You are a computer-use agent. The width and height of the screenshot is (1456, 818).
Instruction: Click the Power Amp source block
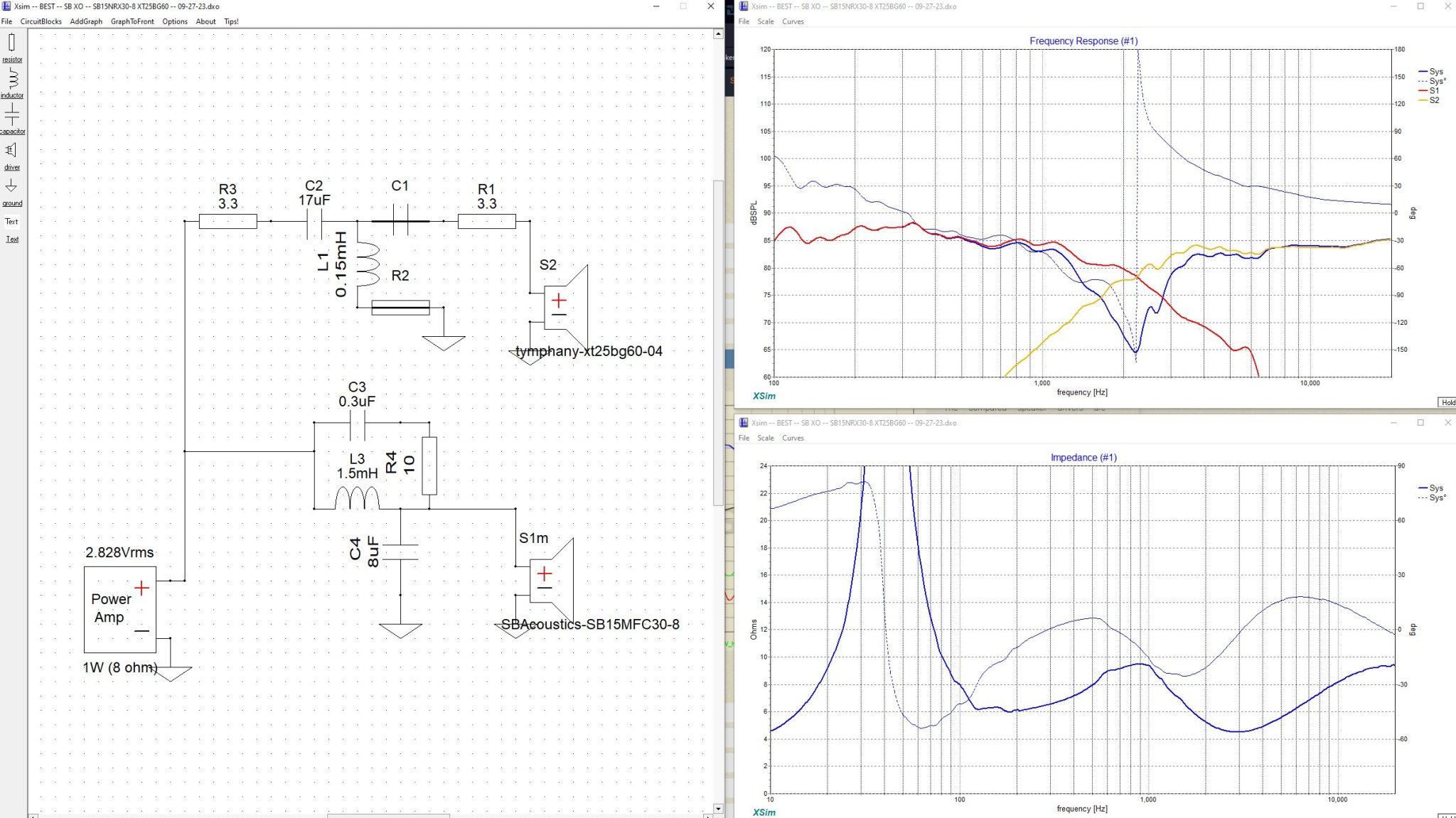coord(120,610)
